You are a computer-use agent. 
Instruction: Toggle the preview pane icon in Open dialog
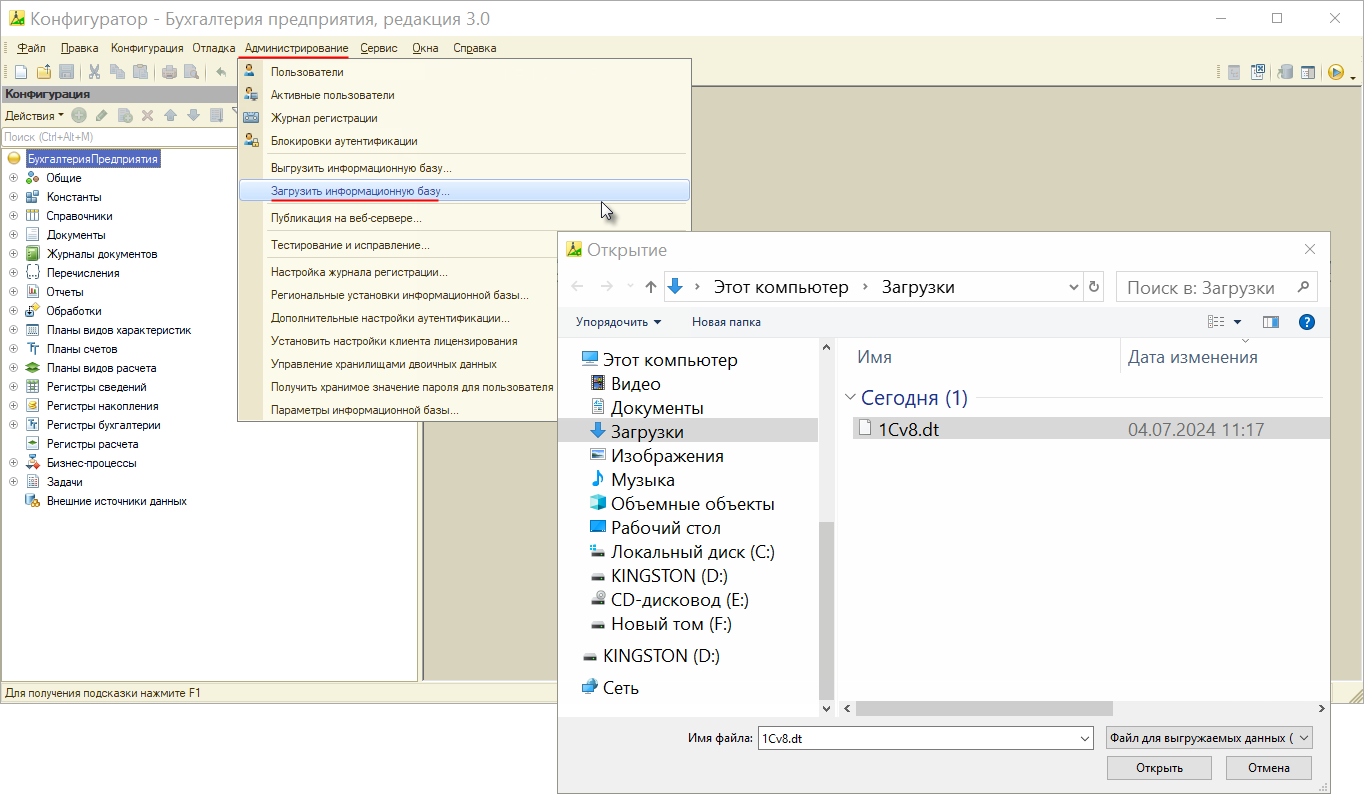pyautogui.click(x=1271, y=322)
